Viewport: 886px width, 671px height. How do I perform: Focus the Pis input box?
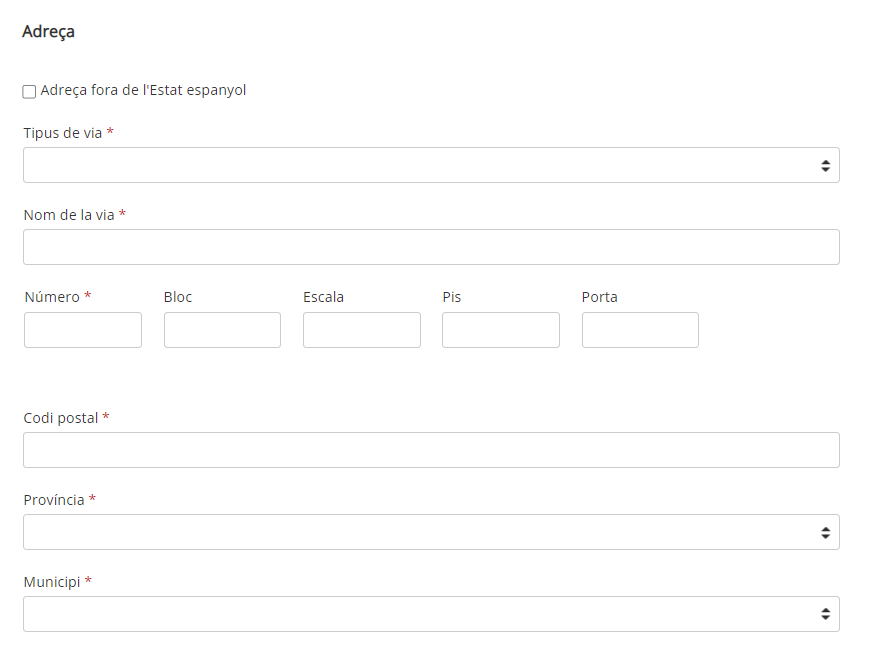[x=501, y=330]
